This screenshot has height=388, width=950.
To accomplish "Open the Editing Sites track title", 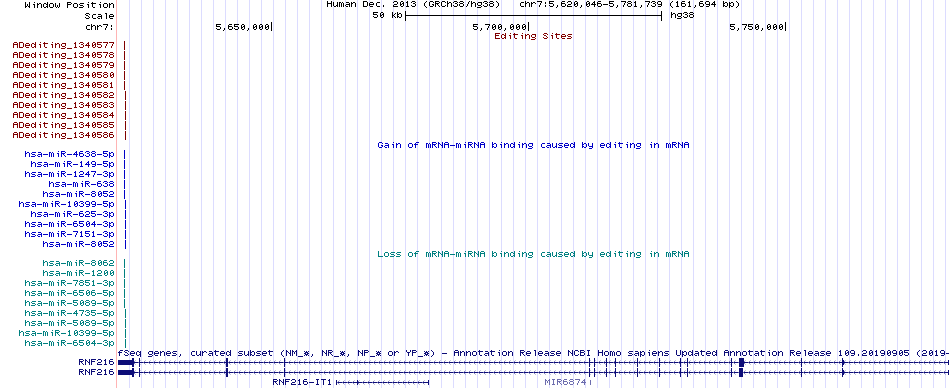I will [x=533, y=36].
